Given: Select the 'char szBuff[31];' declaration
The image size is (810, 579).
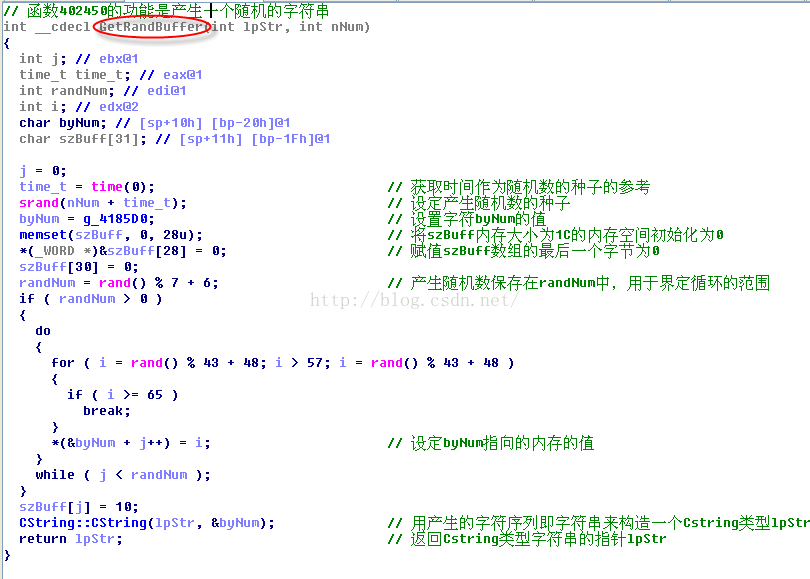Looking at the screenshot, I should pyautogui.click(x=83, y=139).
